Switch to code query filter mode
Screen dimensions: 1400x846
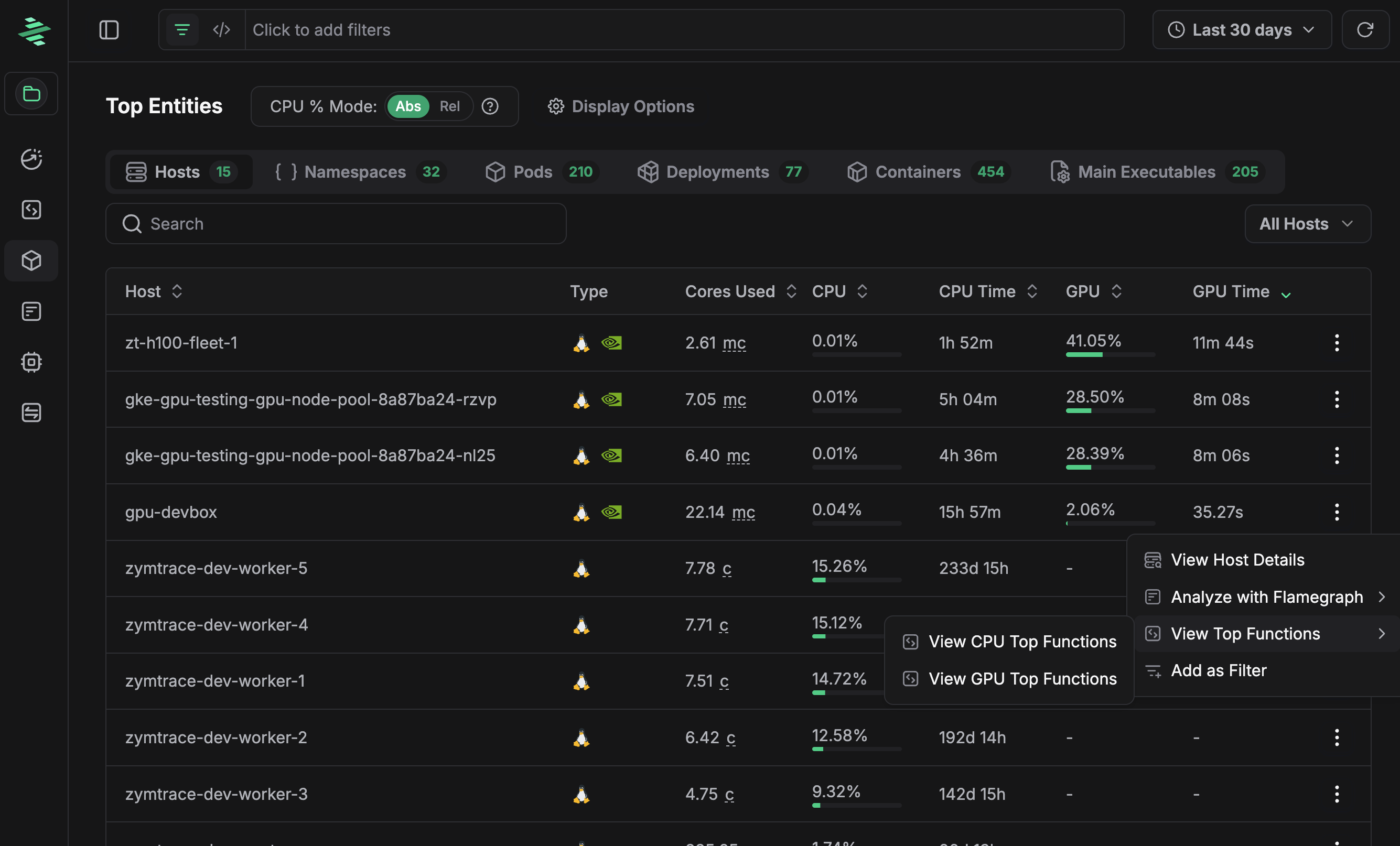tap(222, 29)
